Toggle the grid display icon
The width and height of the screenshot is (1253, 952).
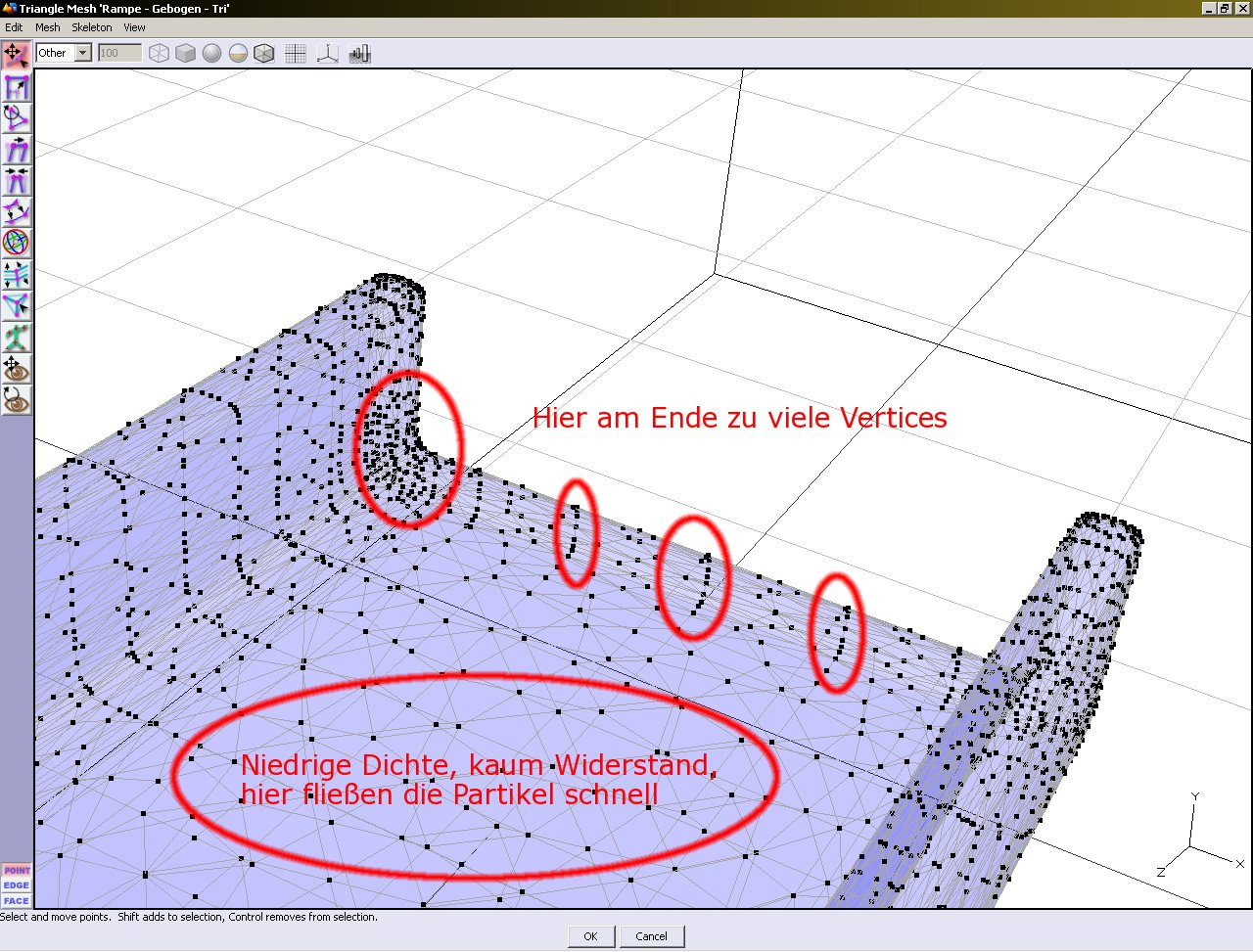[x=295, y=53]
